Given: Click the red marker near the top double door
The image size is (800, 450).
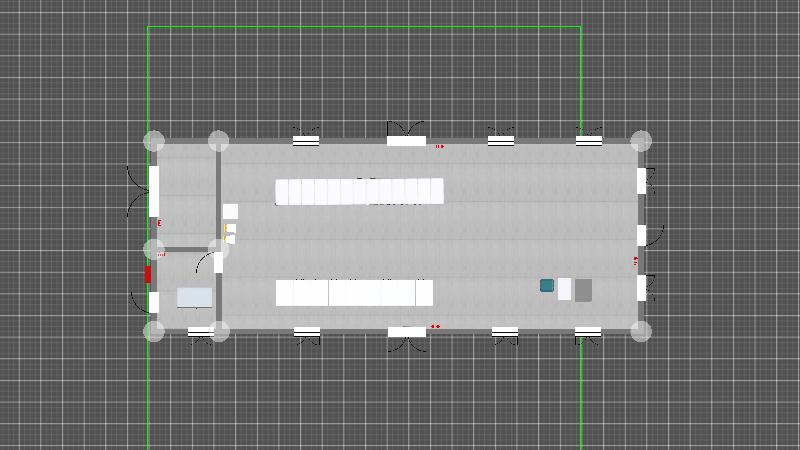Looking at the screenshot, I should click(439, 147).
